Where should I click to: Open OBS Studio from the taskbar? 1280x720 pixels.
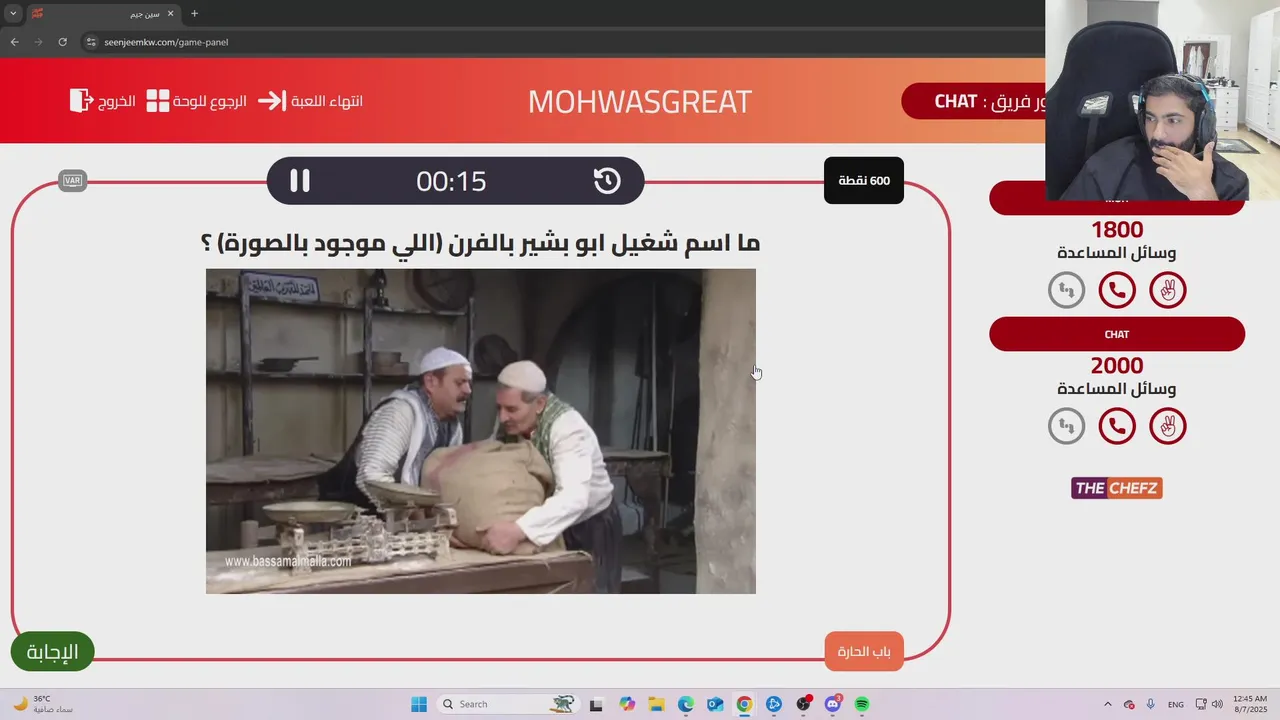[x=803, y=704]
